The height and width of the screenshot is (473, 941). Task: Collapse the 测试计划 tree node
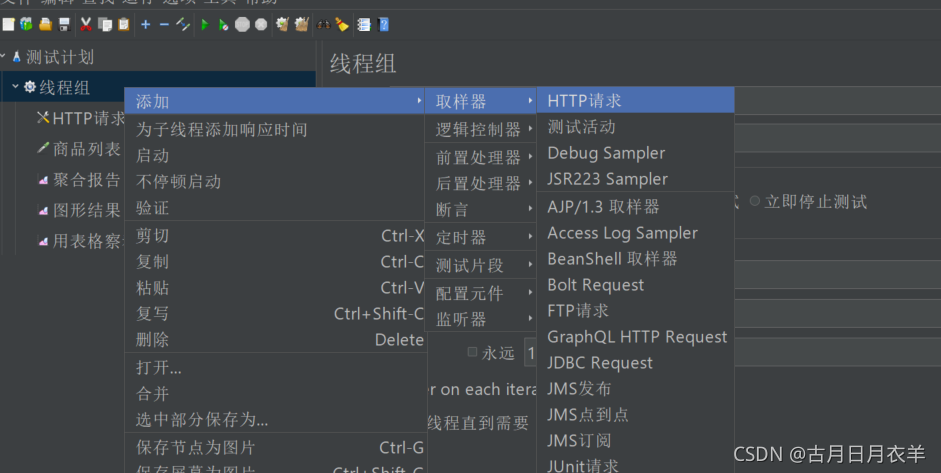click(3, 56)
